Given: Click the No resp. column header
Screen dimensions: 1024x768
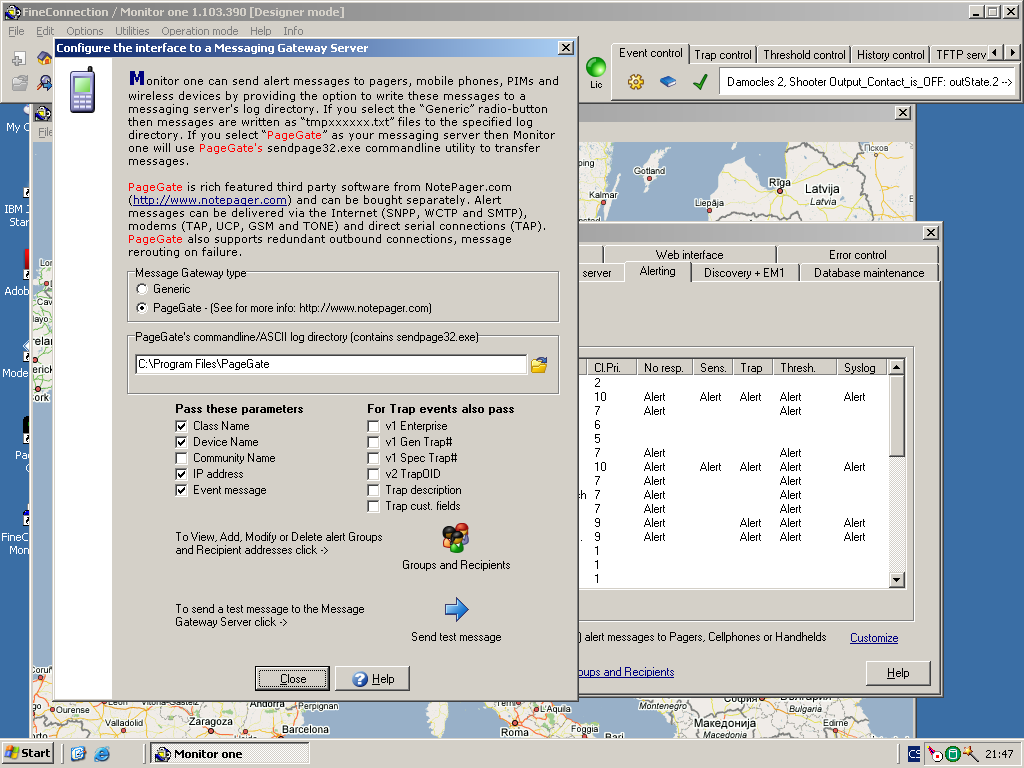Looking at the screenshot, I should [x=664, y=368].
